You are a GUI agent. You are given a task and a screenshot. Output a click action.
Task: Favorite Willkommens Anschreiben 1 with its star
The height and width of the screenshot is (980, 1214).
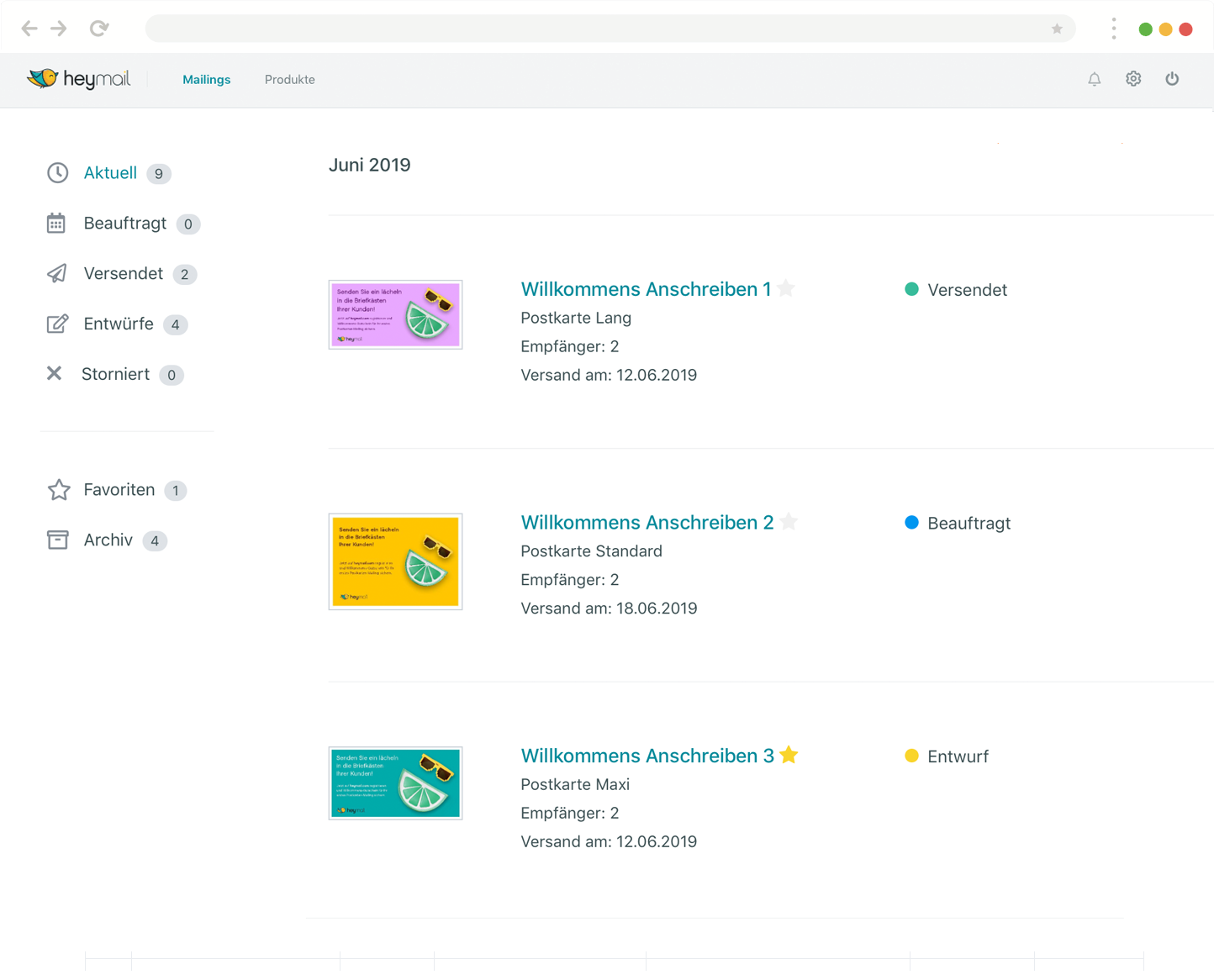coord(786,288)
